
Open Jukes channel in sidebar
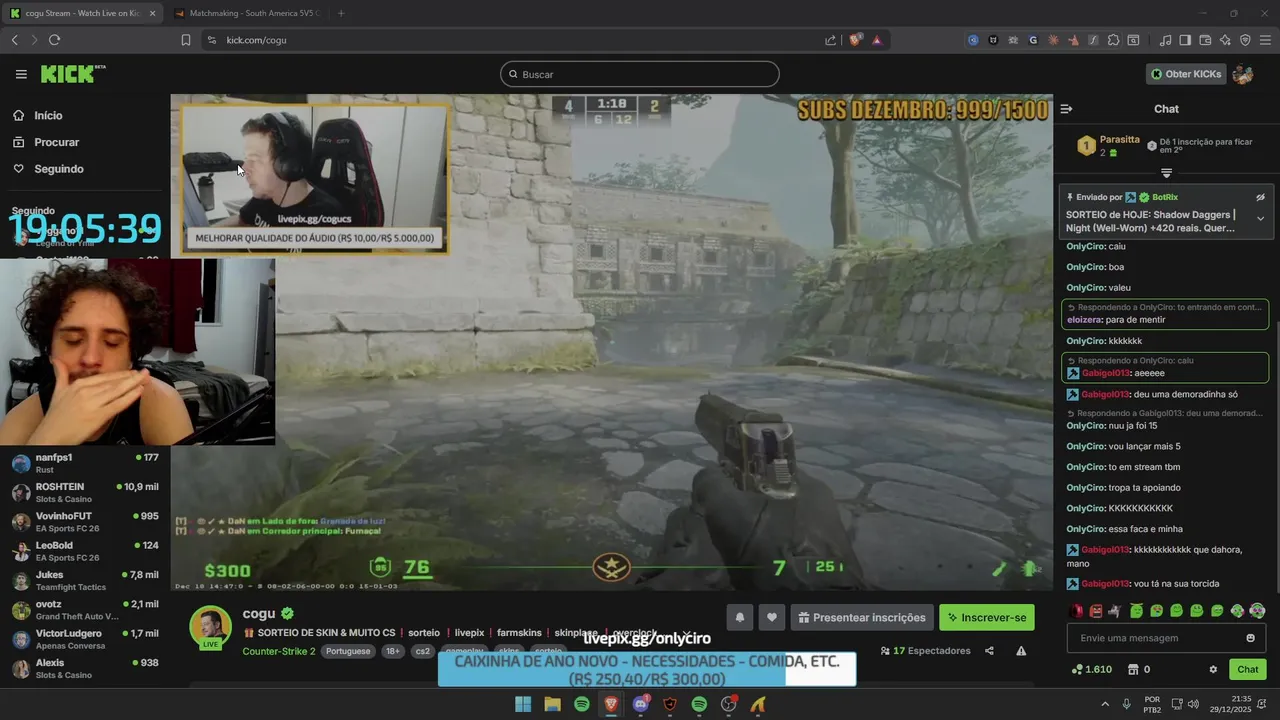click(85, 580)
